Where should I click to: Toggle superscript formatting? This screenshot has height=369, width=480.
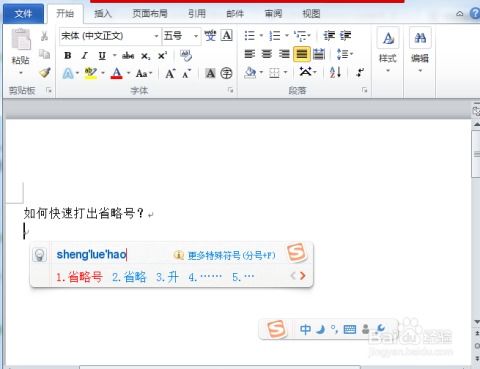tap(162, 55)
